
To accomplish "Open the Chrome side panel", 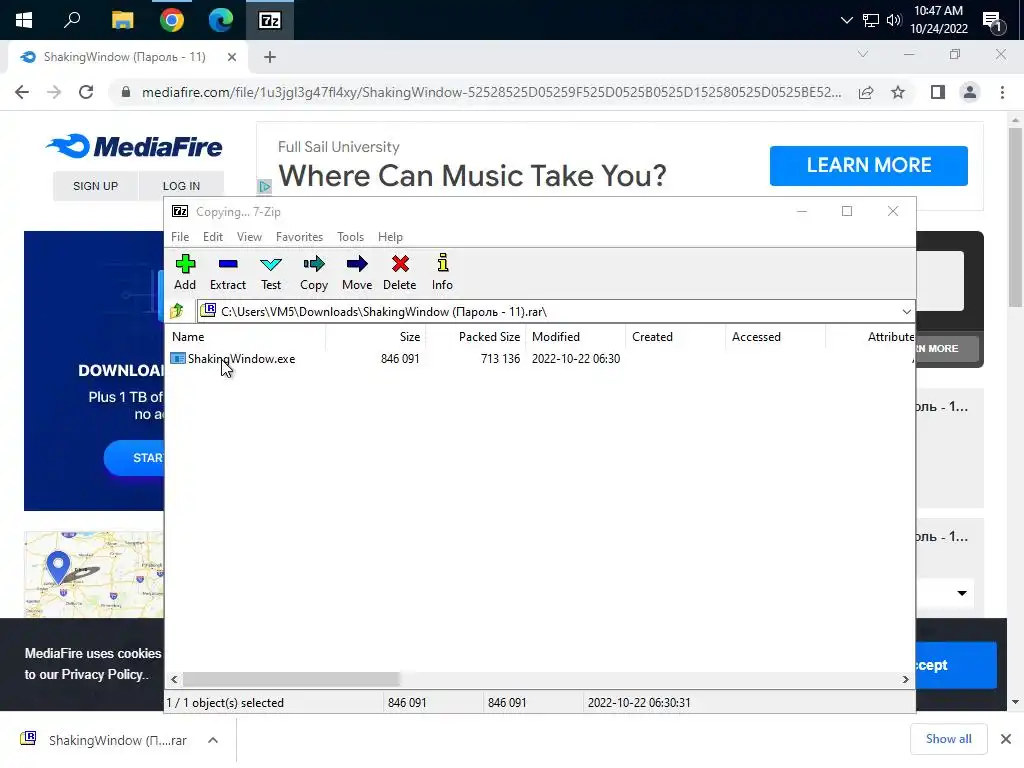I will (x=938, y=92).
